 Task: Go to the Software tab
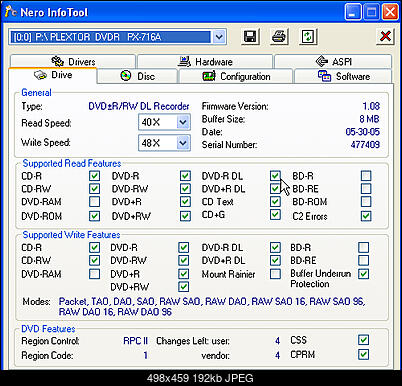coord(343,76)
